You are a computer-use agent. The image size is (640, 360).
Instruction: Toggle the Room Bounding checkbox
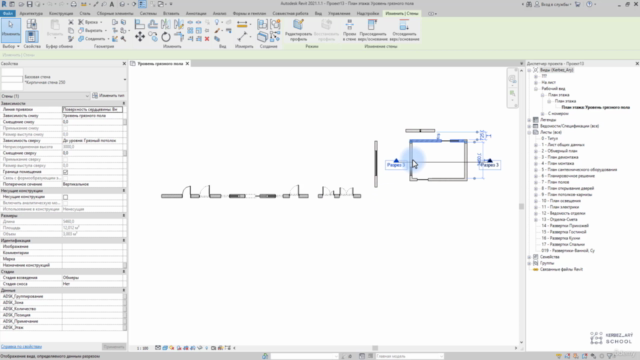[x=65, y=172]
